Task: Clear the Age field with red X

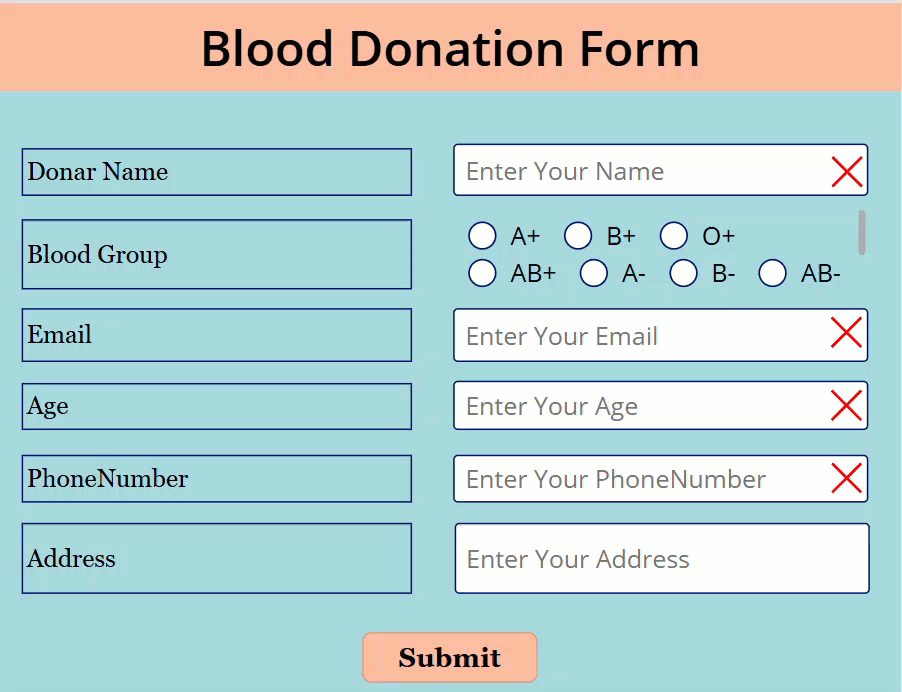Action: [x=846, y=406]
